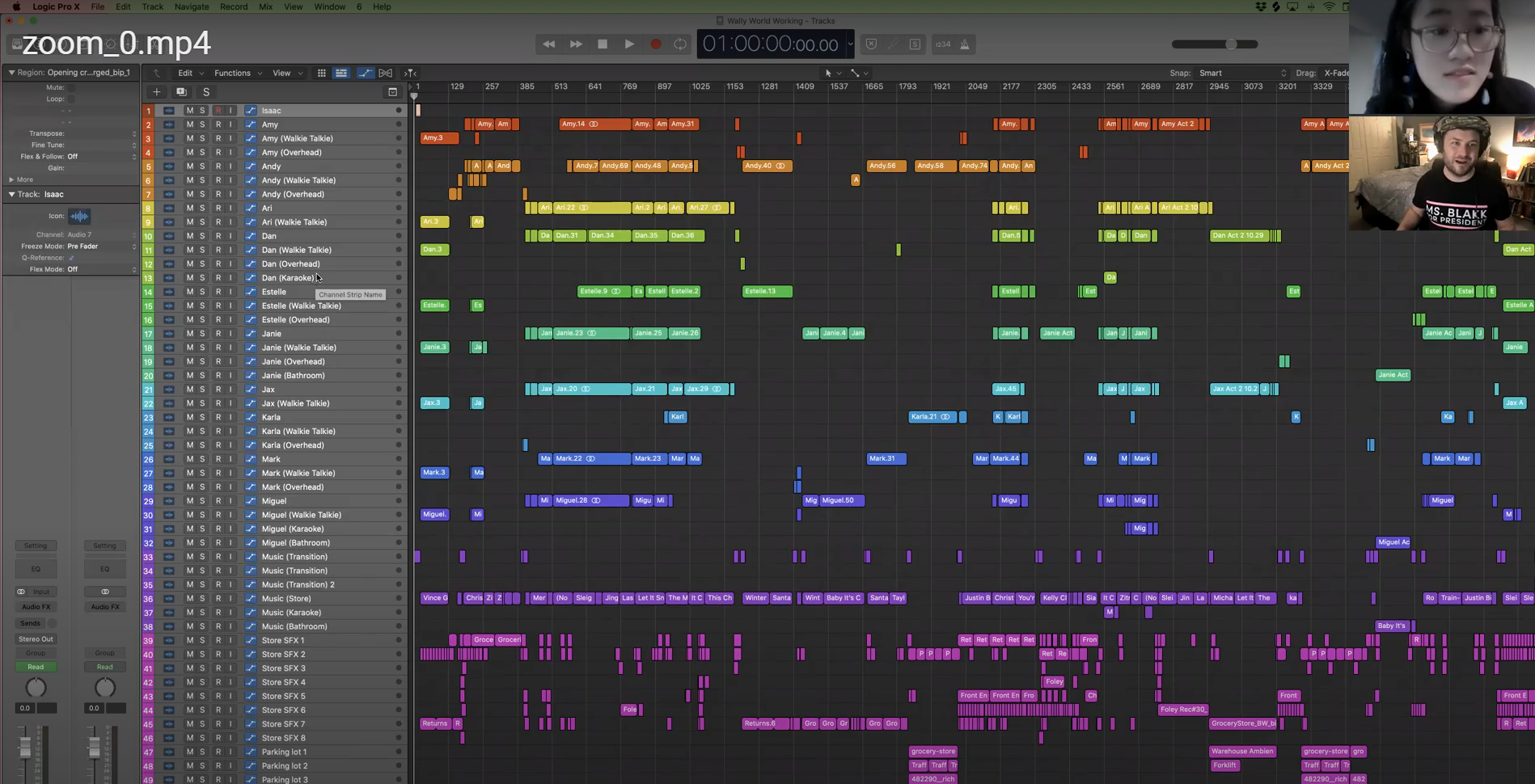This screenshot has width=1535, height=784.
Task: Click the metronome icon
Action: click(x=965, y=44)
